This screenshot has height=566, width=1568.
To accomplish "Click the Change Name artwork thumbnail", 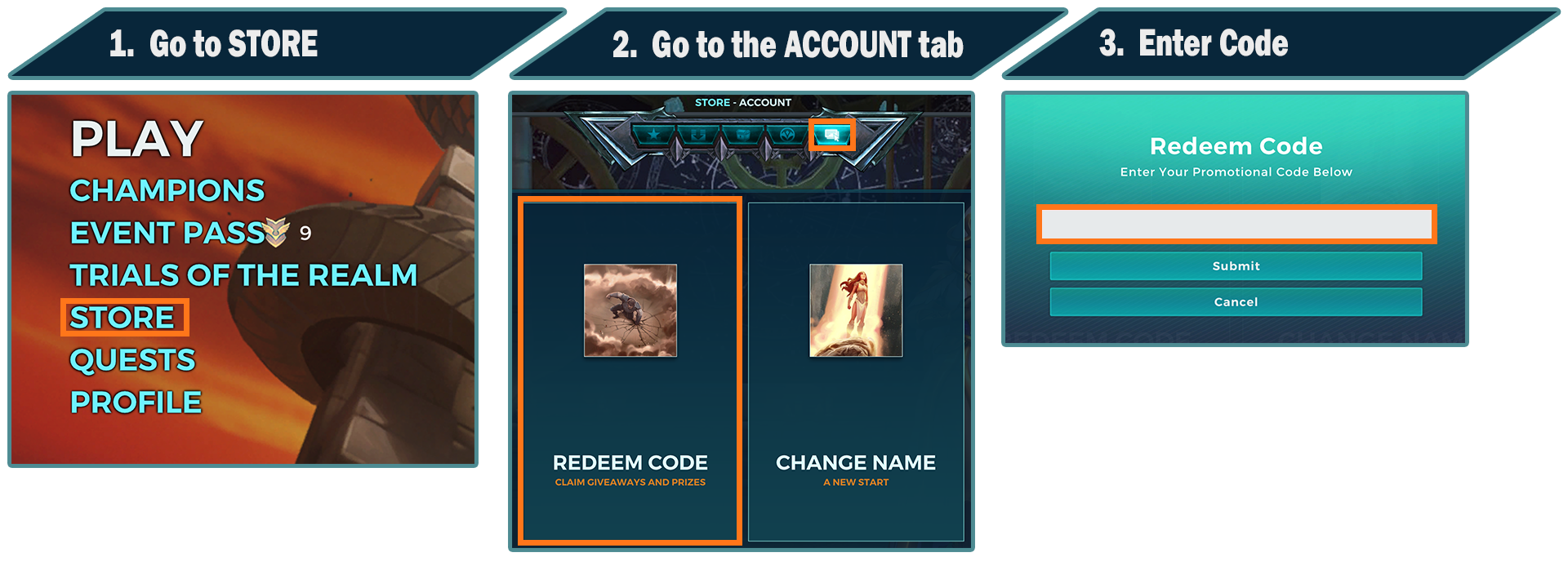I will 856,310.
